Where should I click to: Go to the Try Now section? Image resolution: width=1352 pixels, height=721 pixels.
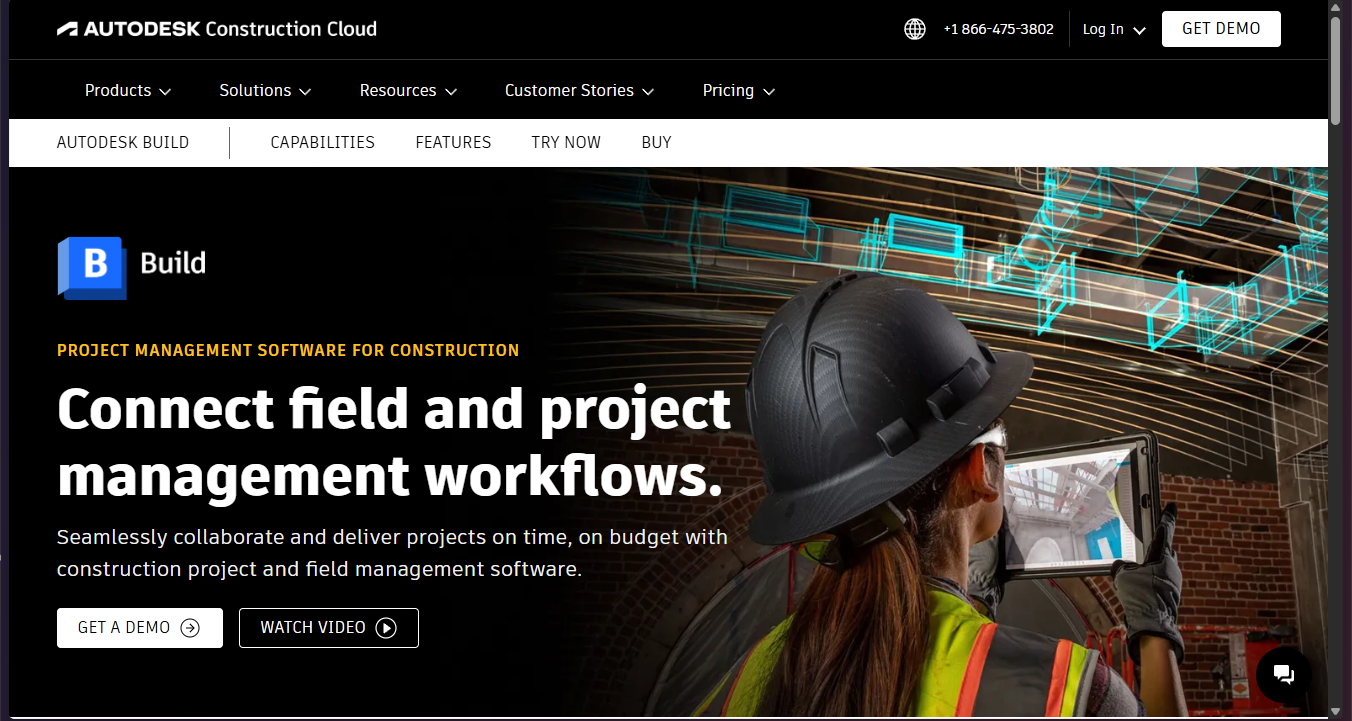click(566, 142)
